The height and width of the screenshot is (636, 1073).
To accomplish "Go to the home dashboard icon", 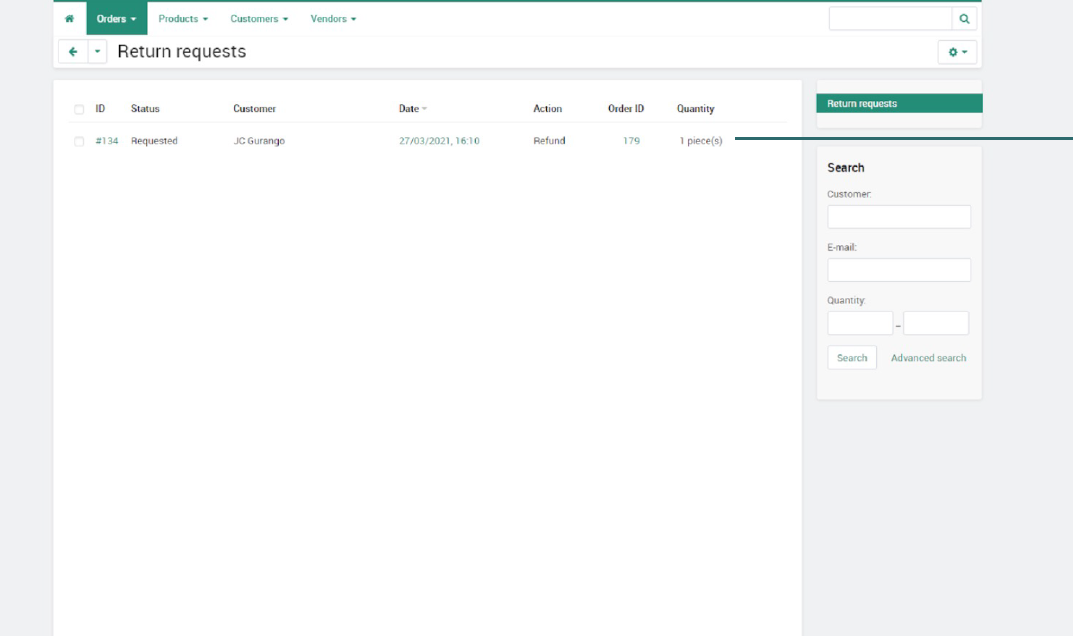I will point(69,18).
